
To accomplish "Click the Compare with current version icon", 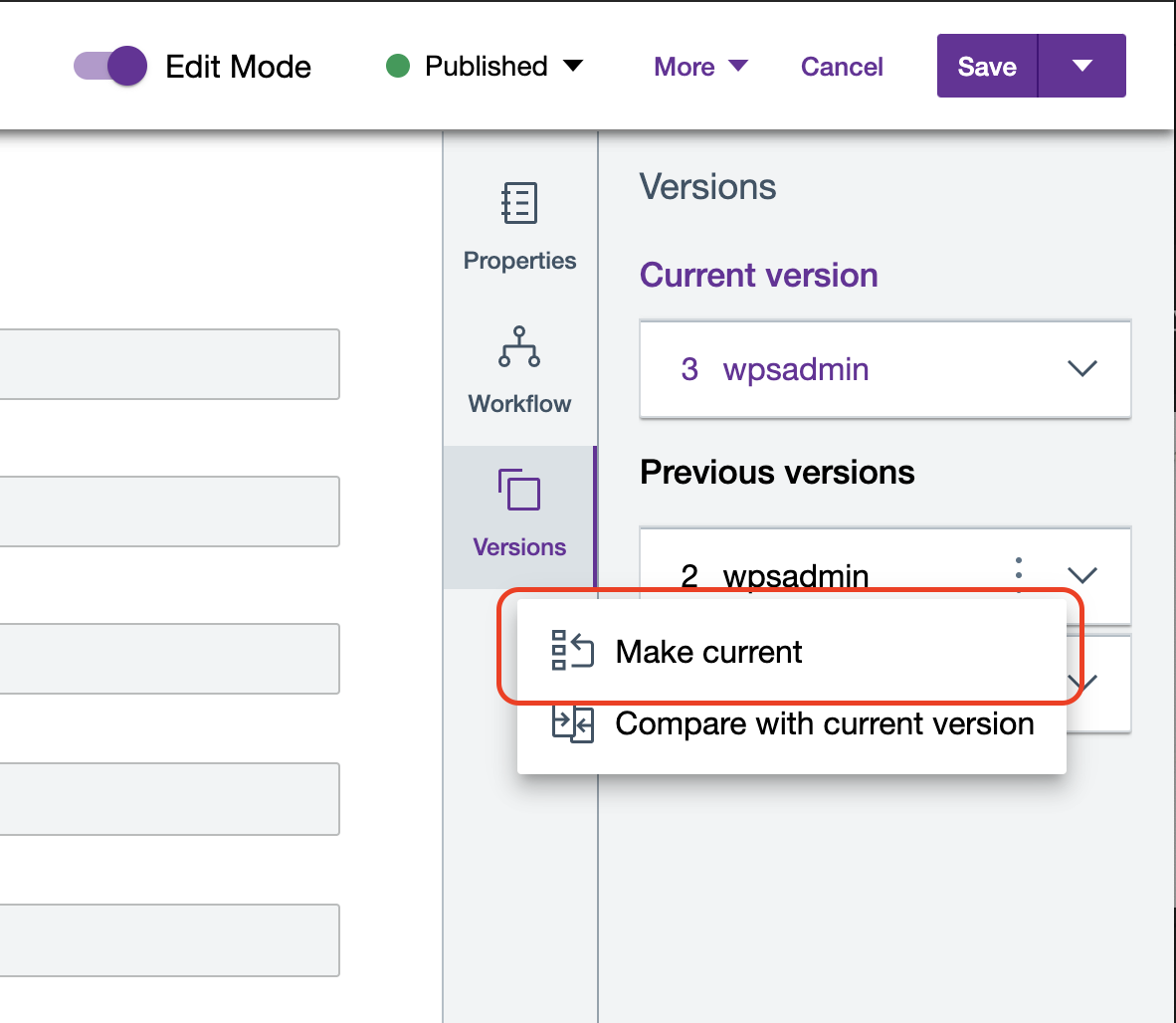I will 572,723.
